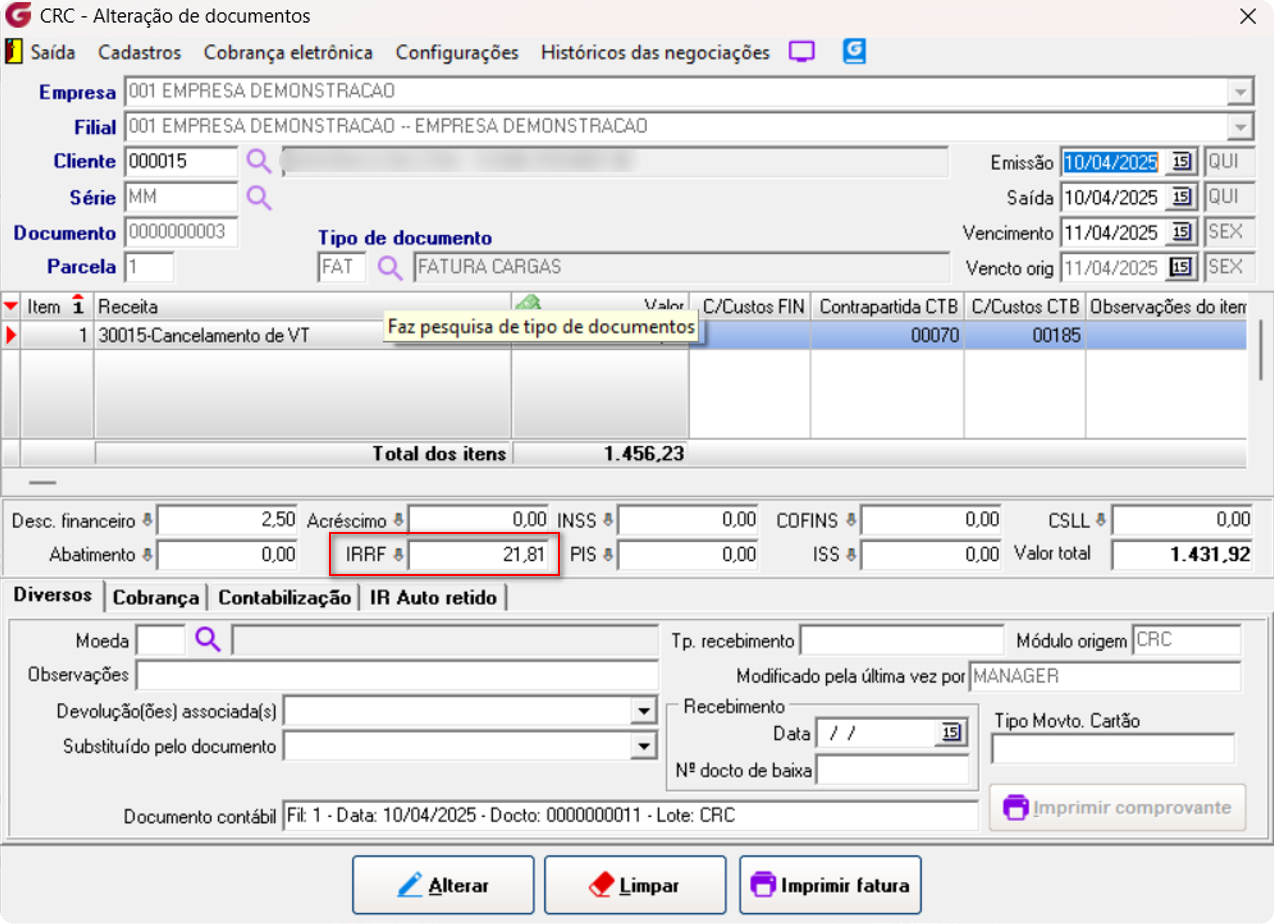Click the Imprimir comprovante button
The width and height of the screenshot is (1274, 924).
click(x=1118, y=807)
